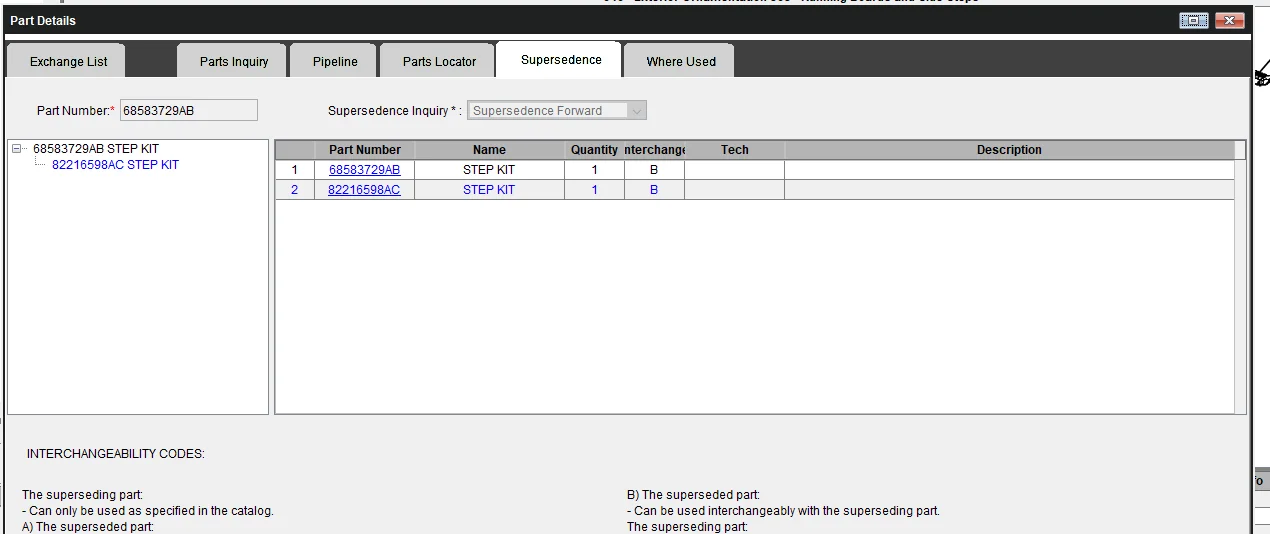Close the Part Details window
Screen dimensions: 1270x534
click(1229, 20)
